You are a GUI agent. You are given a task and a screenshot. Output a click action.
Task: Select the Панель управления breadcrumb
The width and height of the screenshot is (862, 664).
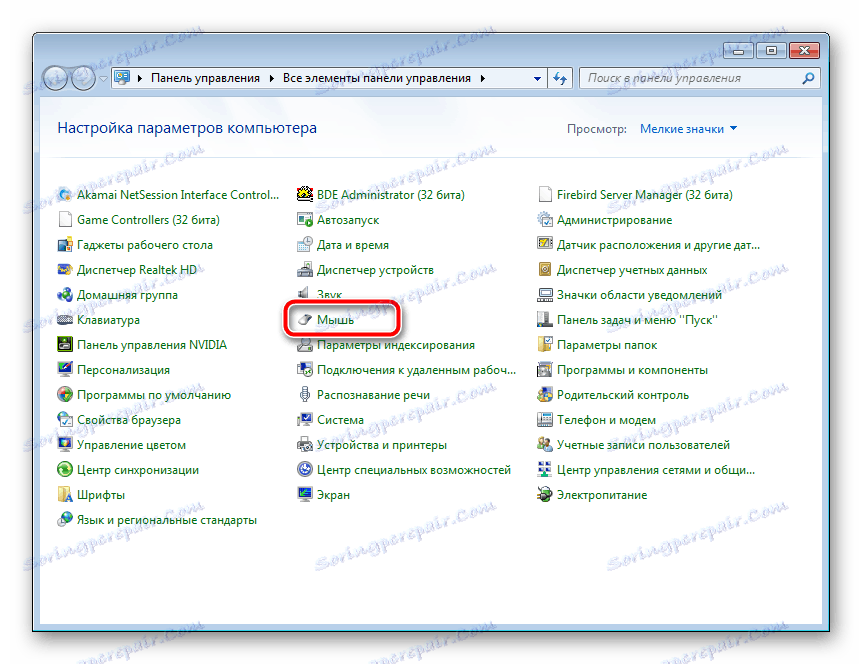click(x=206, y=79)
